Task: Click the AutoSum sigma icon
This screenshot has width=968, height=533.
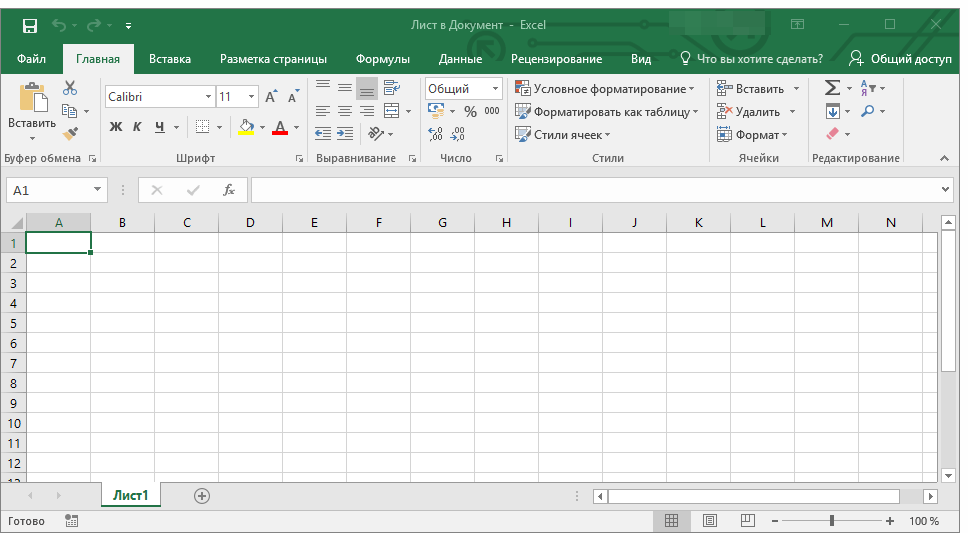Action: (832, 88)
